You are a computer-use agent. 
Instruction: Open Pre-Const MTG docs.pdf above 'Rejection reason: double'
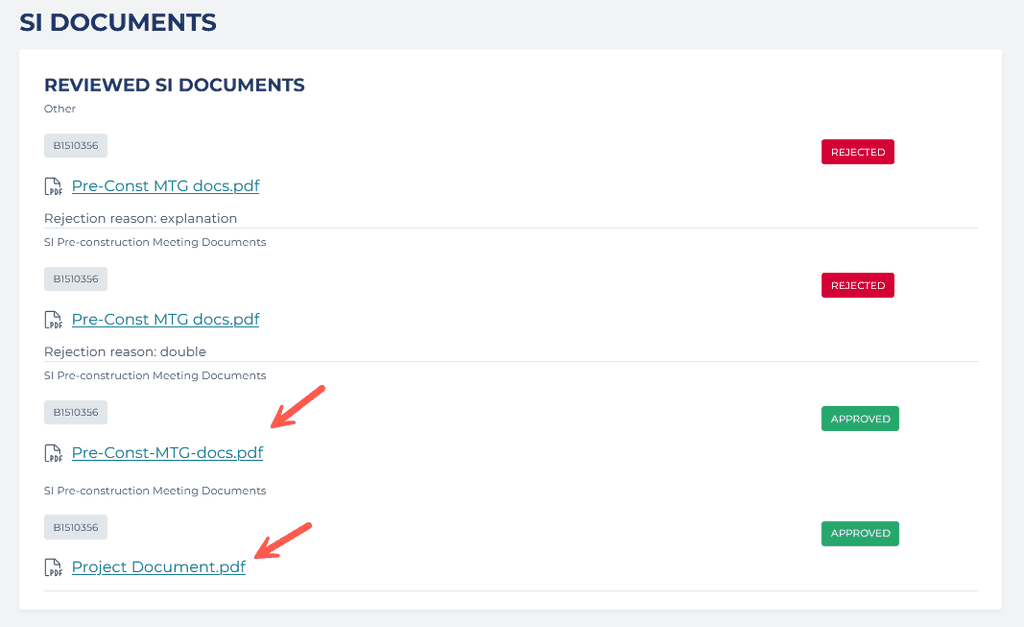[165, 319]
